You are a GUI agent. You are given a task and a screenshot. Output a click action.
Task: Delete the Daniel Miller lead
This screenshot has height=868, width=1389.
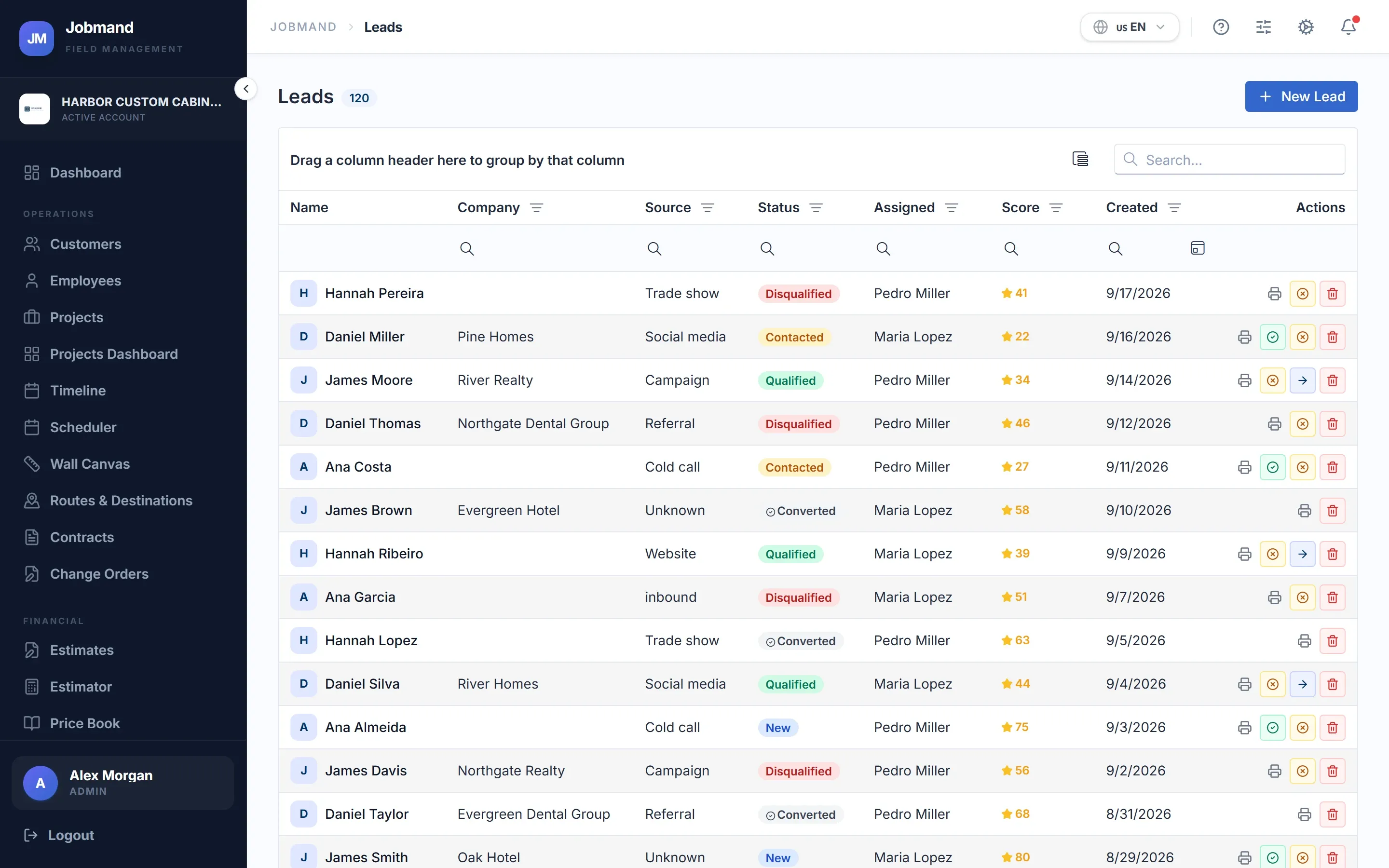(x=1332, y=337)
